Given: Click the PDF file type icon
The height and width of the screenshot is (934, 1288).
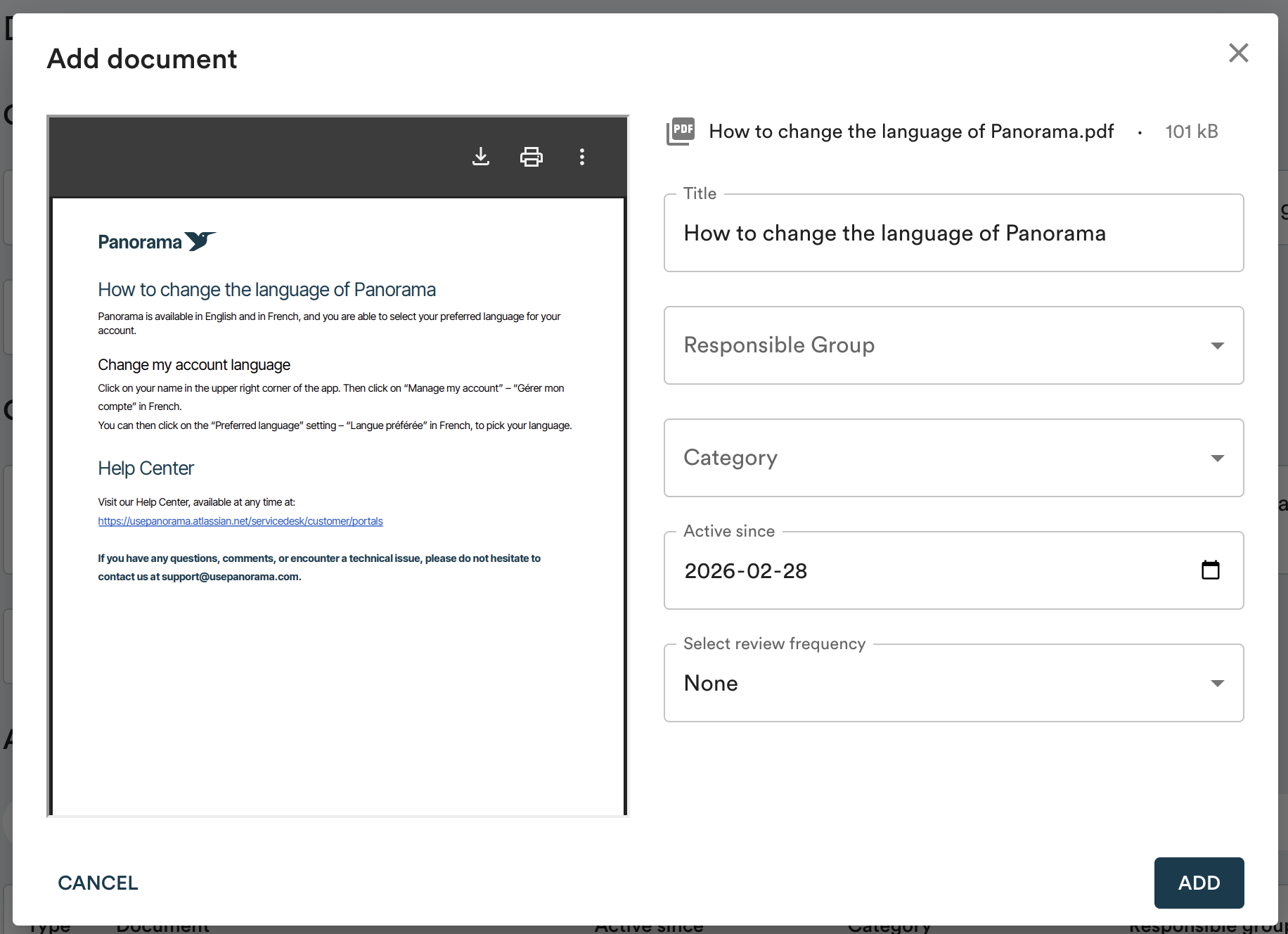Looking at the screenshot, I should point(681,131).
